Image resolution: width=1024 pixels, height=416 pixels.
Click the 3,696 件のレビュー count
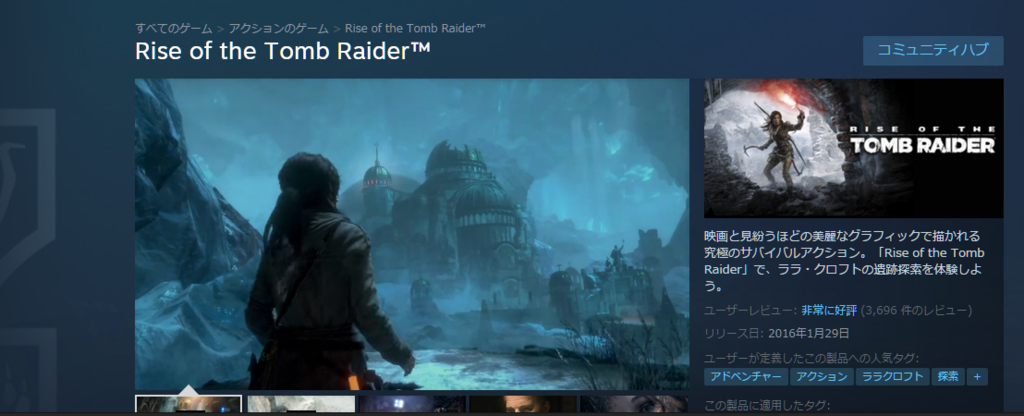point(917,310)
